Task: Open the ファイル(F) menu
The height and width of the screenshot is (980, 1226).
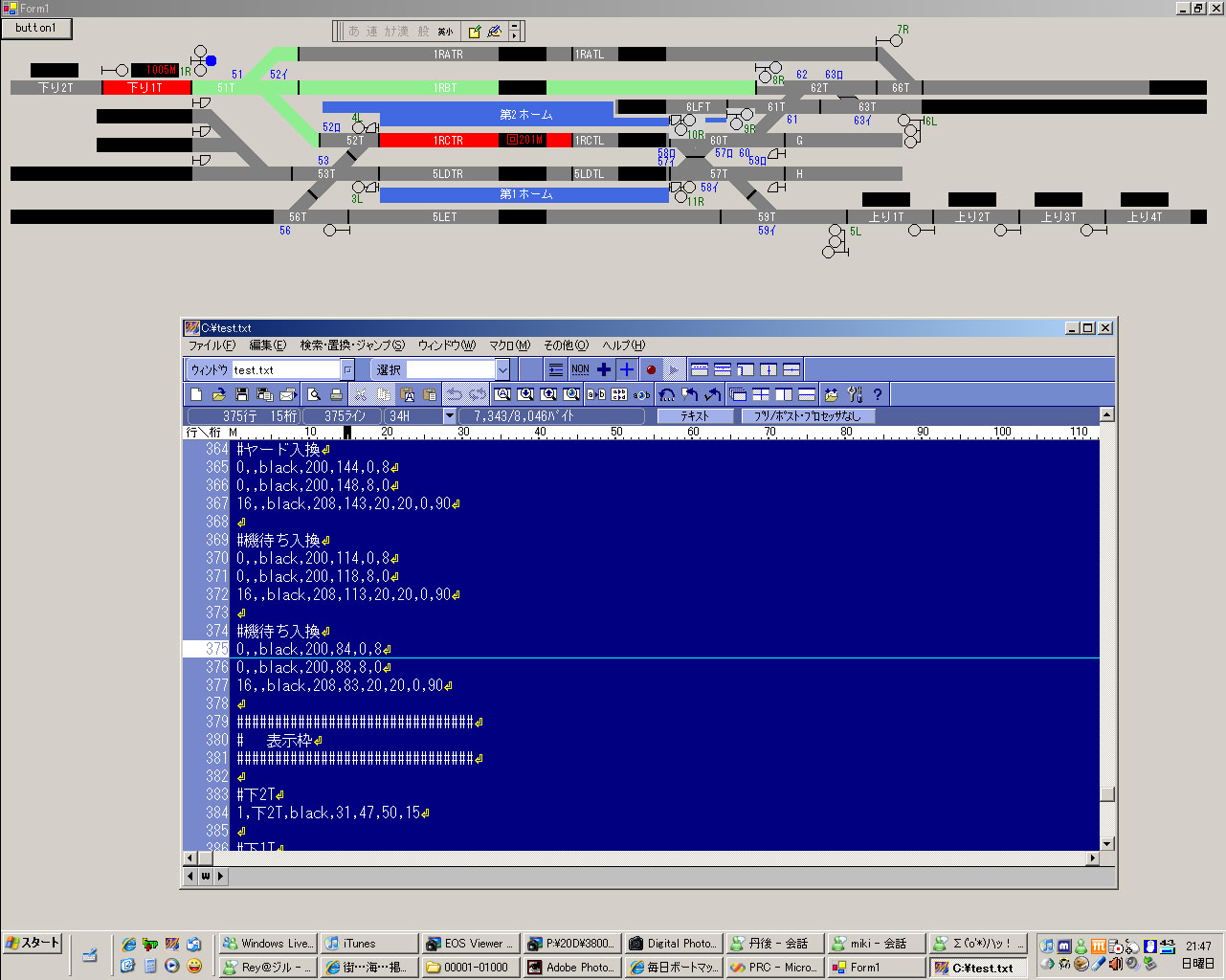Action: pos(212,345)
